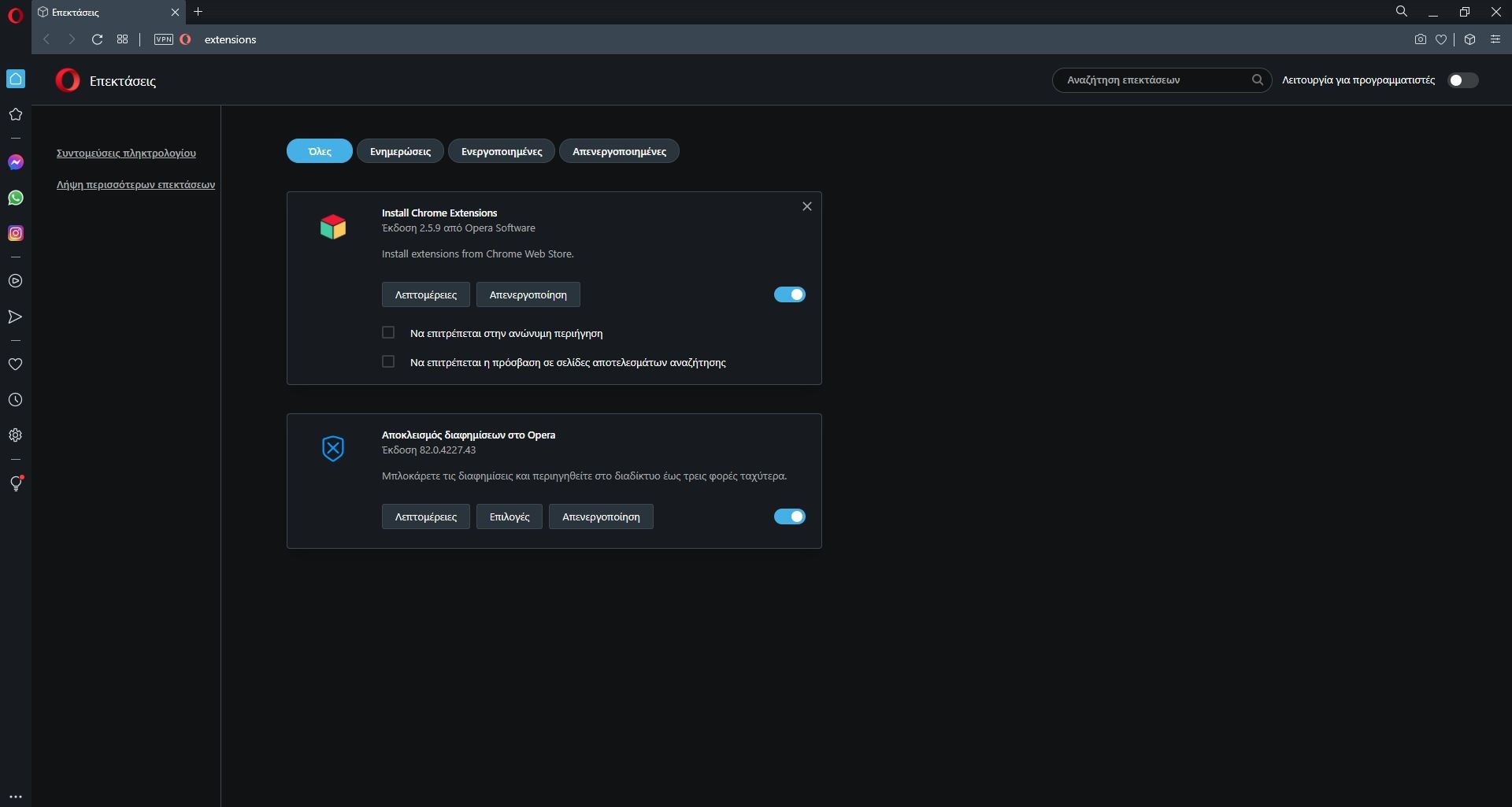Screen dimensions: 1512x807
Task: Toggle developer mode switch
Action: click(1462, 80)
